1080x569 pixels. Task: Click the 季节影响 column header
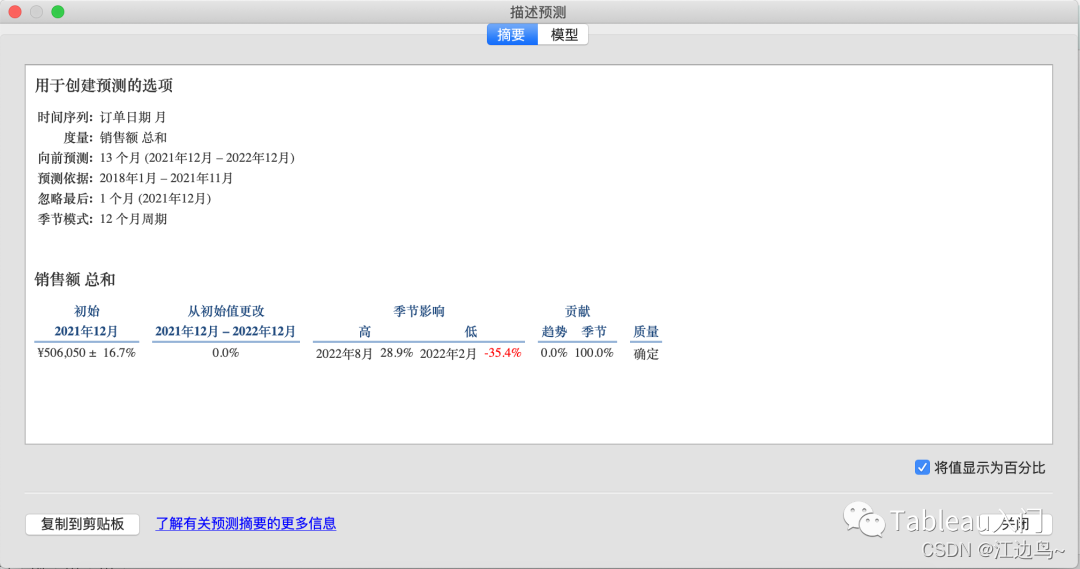point(419,311)
